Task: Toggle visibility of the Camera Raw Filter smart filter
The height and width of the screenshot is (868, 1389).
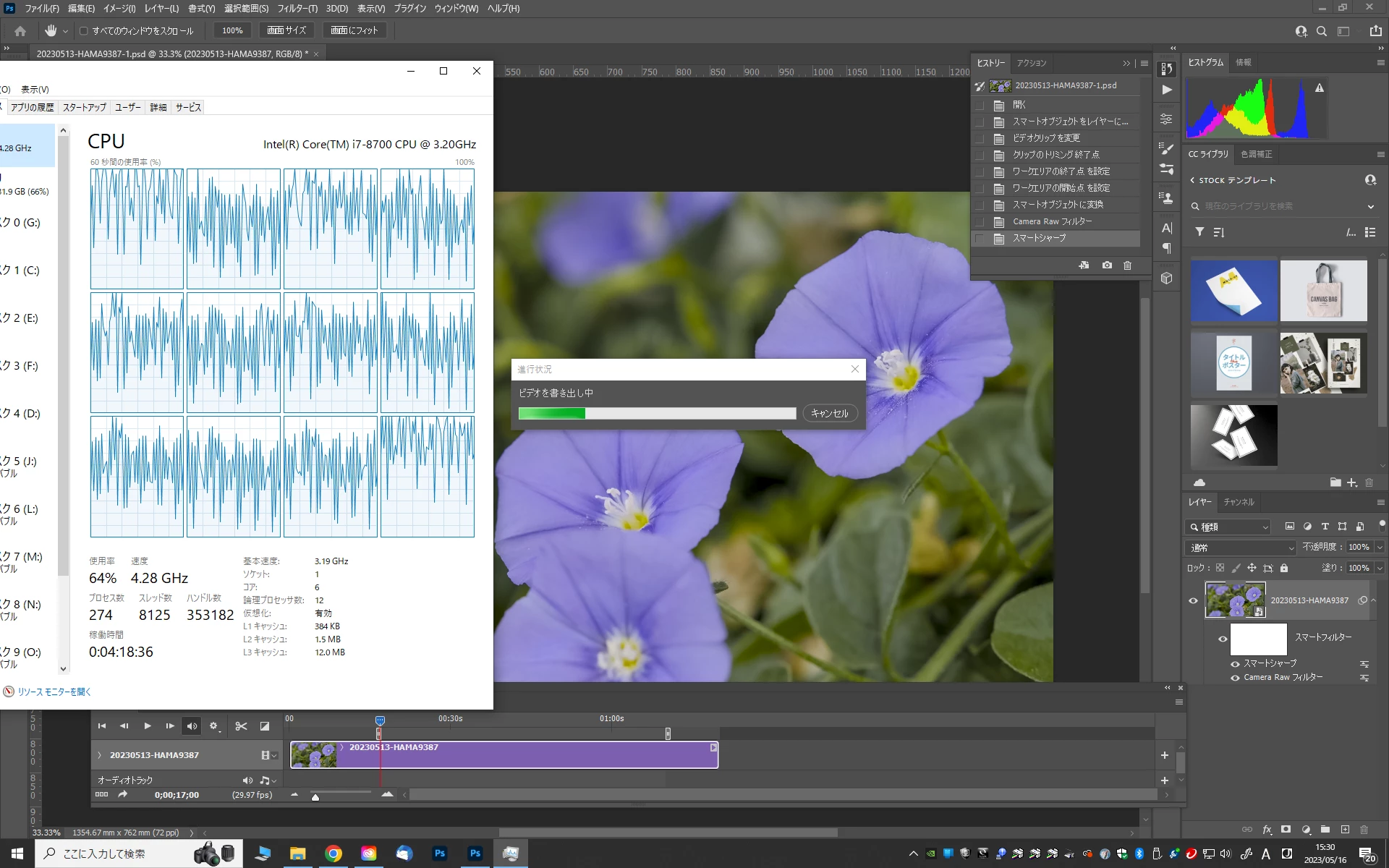Action: 1235,678
